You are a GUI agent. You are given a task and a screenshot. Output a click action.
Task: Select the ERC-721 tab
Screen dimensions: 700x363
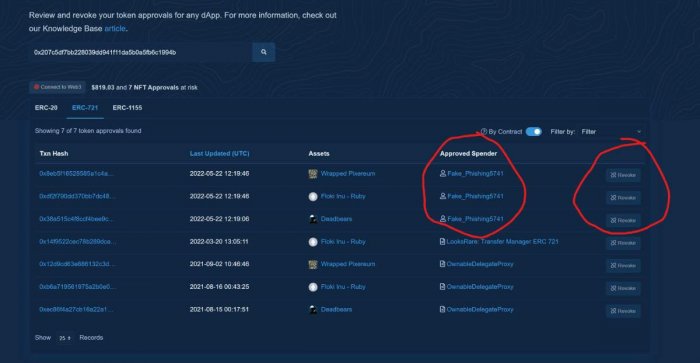tap(85, 108)
